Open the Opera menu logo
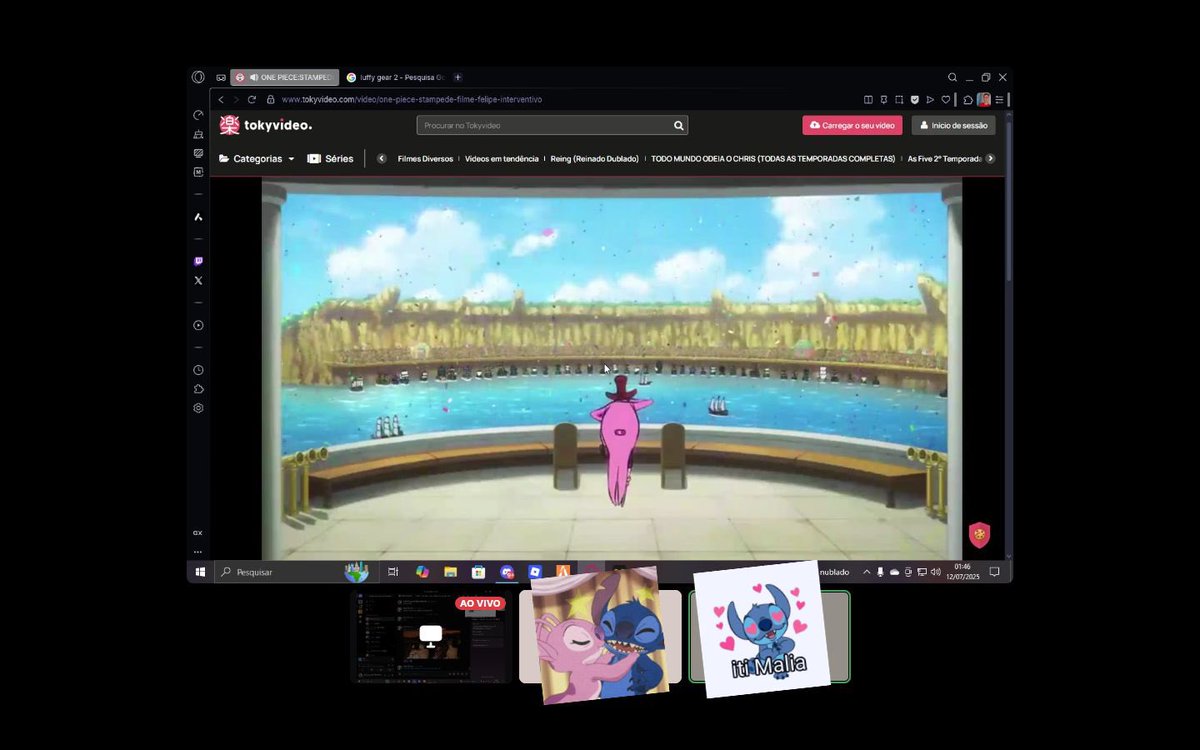 coord(198,77)
